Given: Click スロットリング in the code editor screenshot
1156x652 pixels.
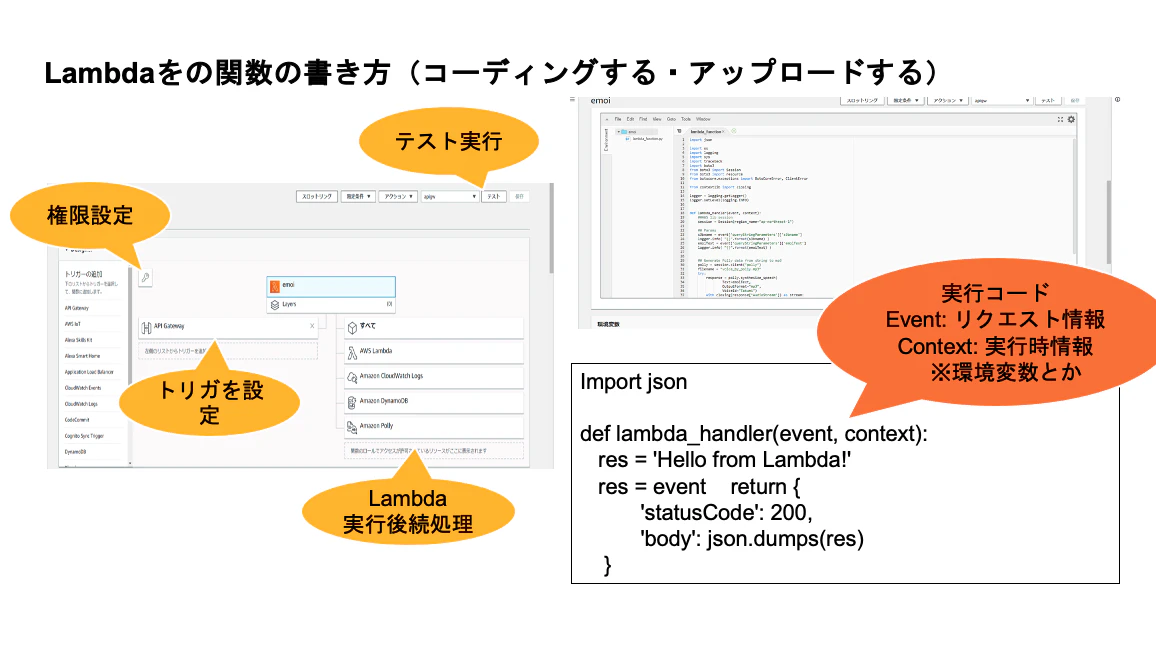Looking at the screenshot, I should coord(862,100).
